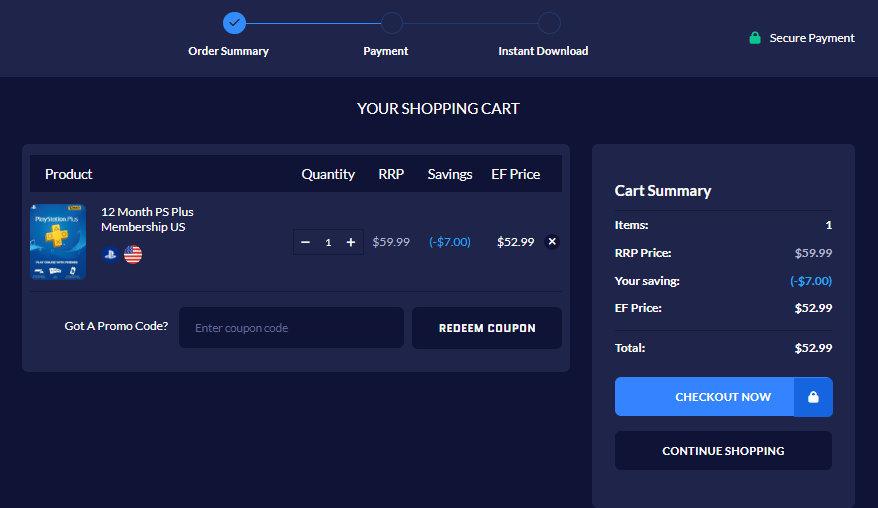Open 12 Month PS Plus Membership US link
Viewport: 878px width, 508px height.
[x=147, y=220]
